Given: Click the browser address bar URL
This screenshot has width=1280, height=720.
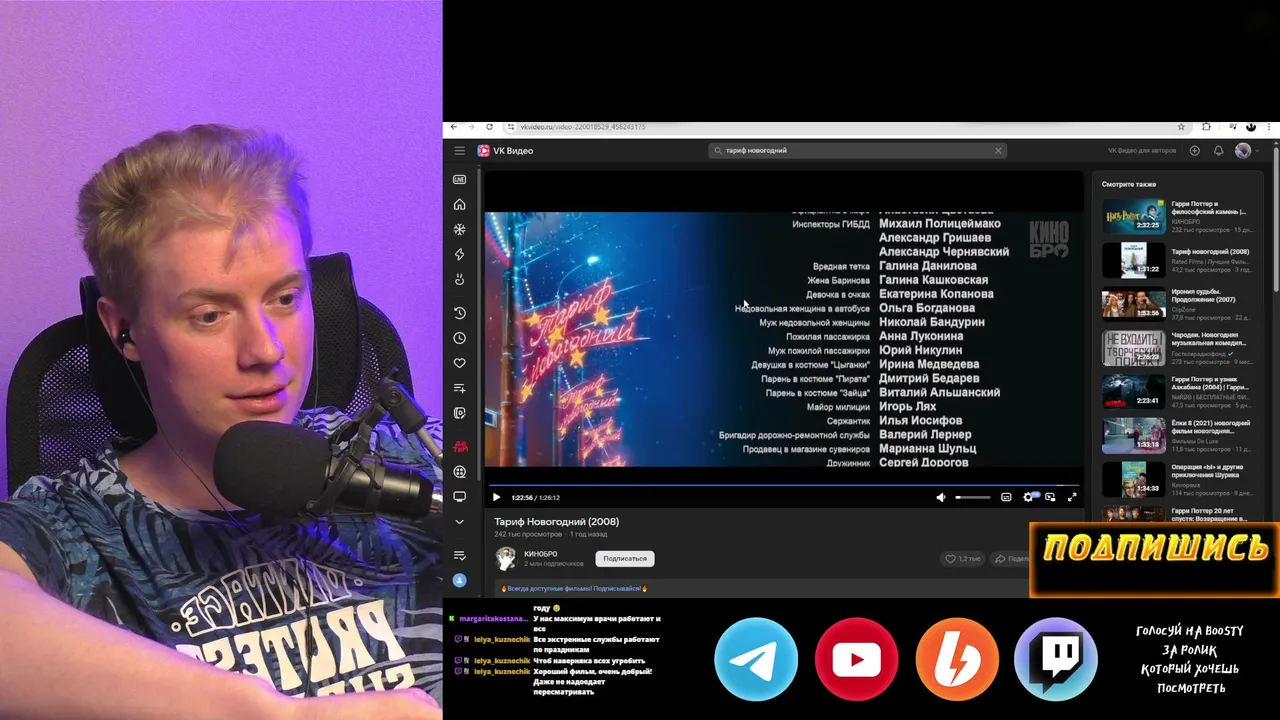Looking at the screenshot, I should (582, 127).
